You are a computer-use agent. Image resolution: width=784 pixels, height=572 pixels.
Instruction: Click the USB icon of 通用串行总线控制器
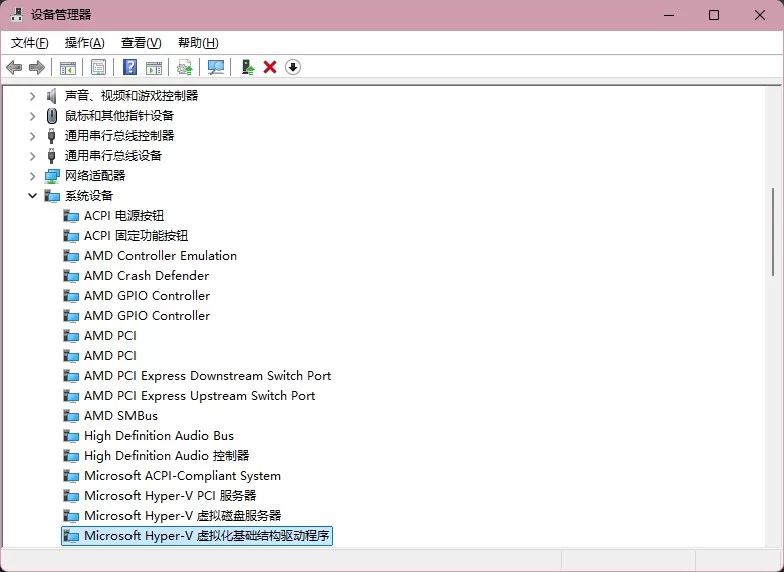[51, 136]
